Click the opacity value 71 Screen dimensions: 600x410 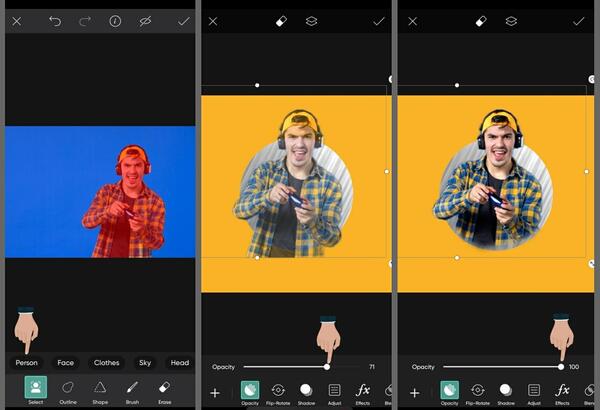coord(372,367)
